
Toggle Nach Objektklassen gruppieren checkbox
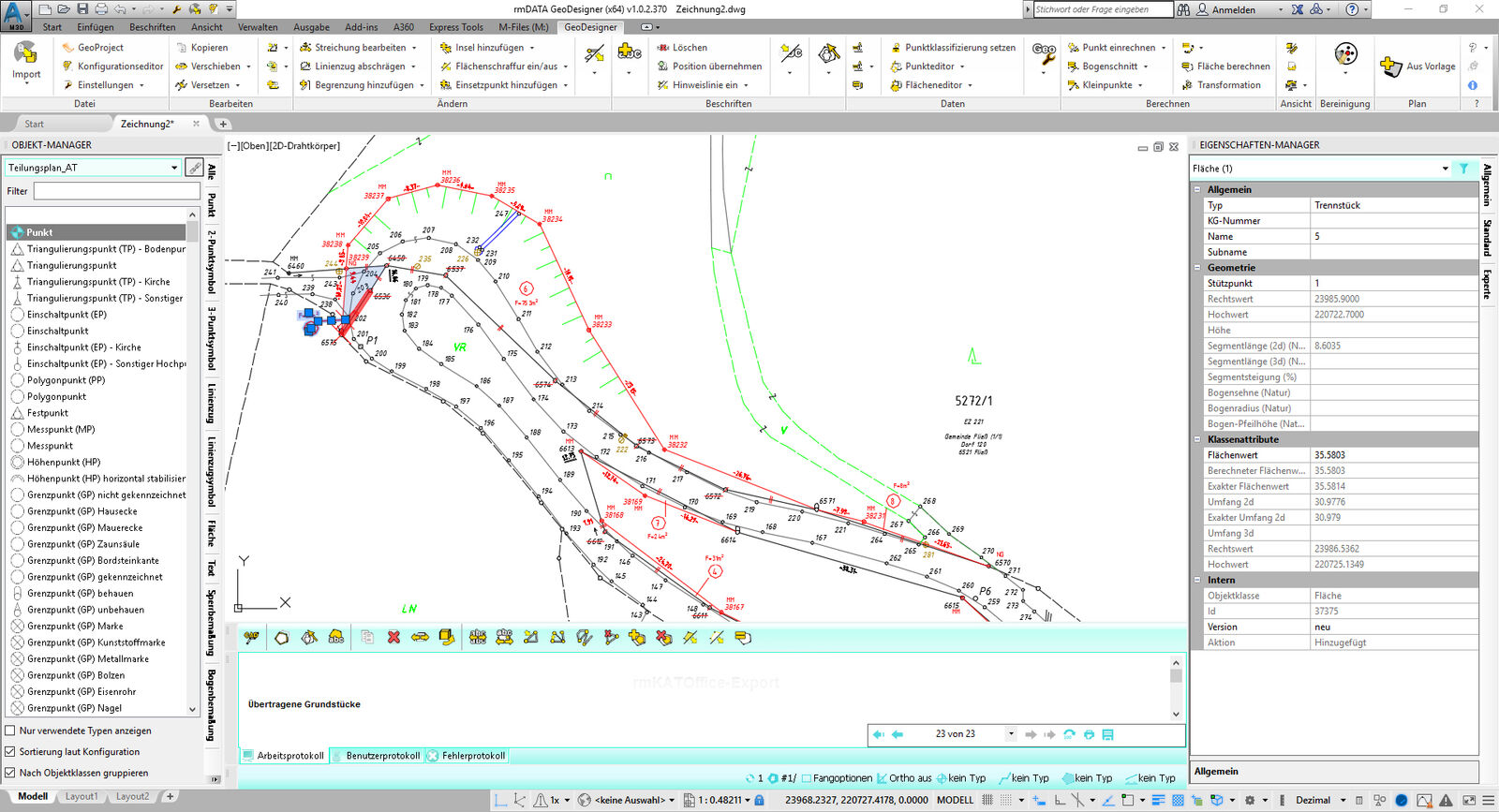[x=10, y=774]
